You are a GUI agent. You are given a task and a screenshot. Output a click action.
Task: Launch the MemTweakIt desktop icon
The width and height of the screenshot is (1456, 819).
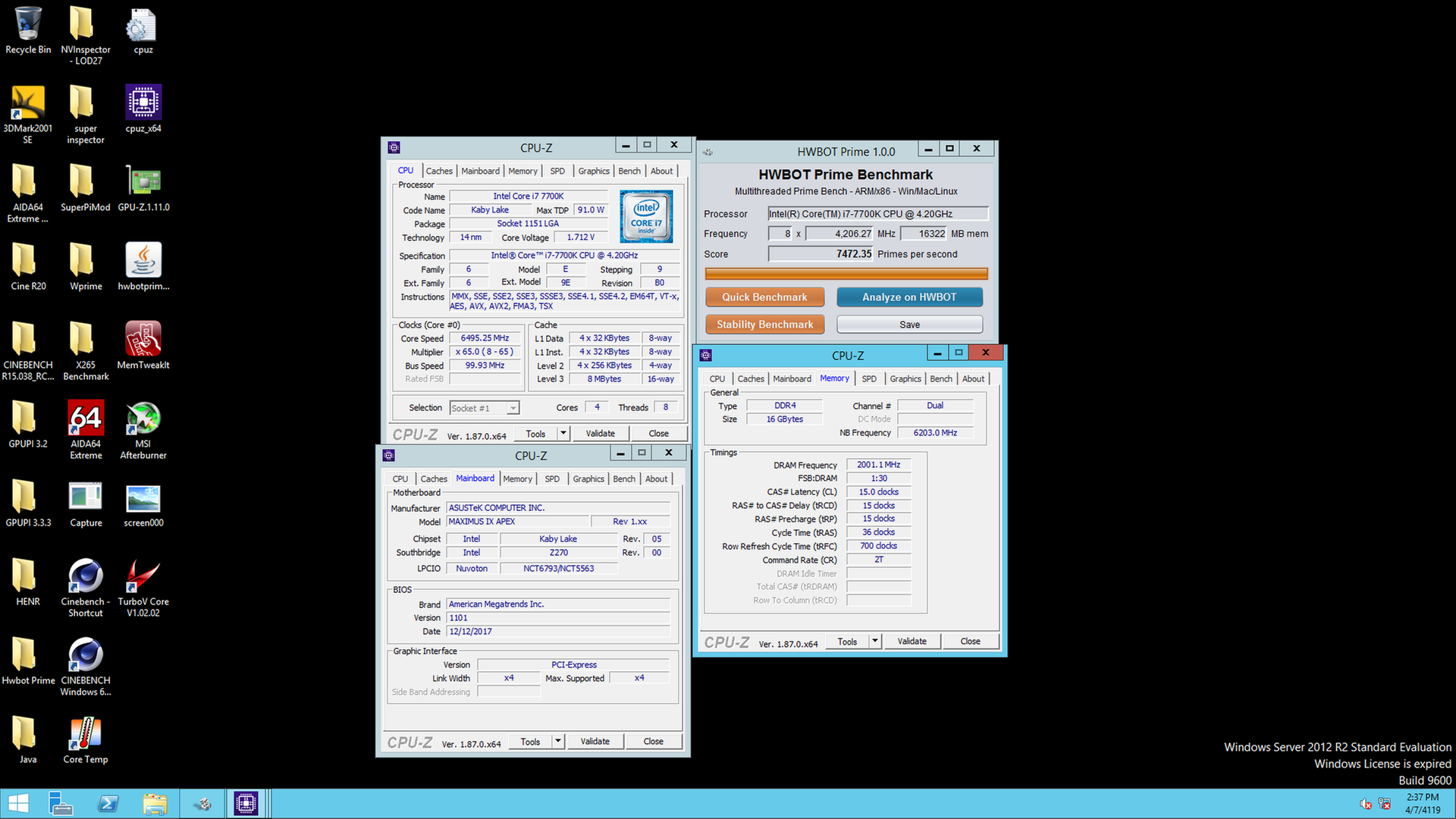click(x=143, y=347)
